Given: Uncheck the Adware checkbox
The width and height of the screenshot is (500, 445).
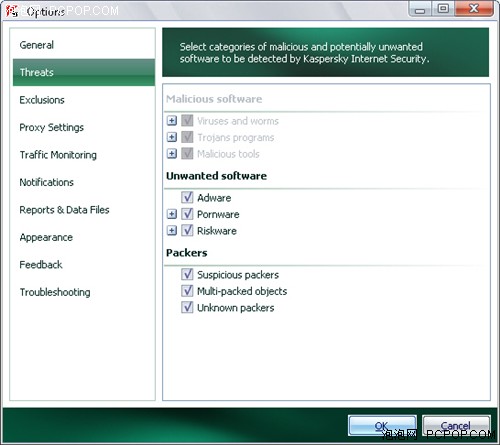Looking at the screenshot, I should tap(187, 197).
